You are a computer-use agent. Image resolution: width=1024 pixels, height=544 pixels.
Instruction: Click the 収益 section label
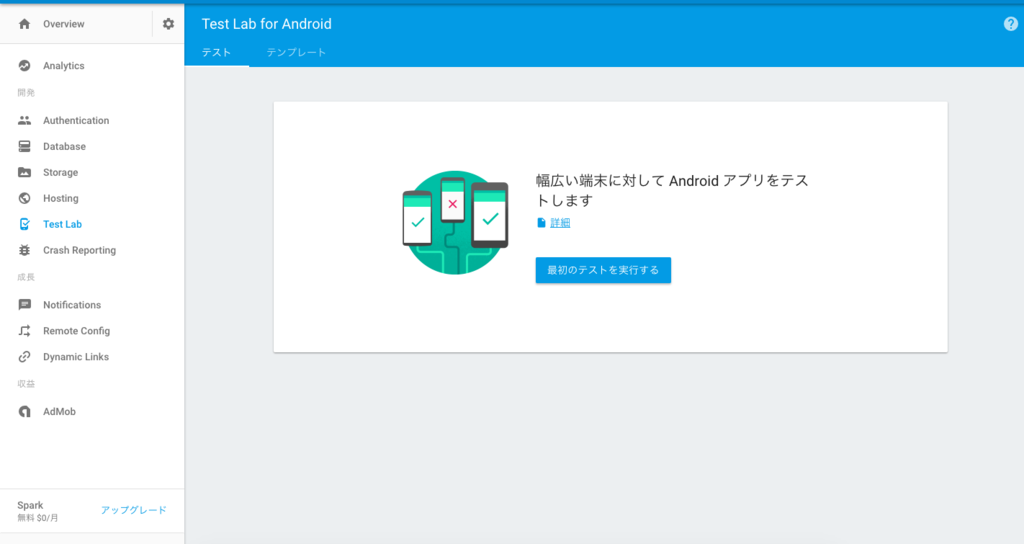(26, 384)
